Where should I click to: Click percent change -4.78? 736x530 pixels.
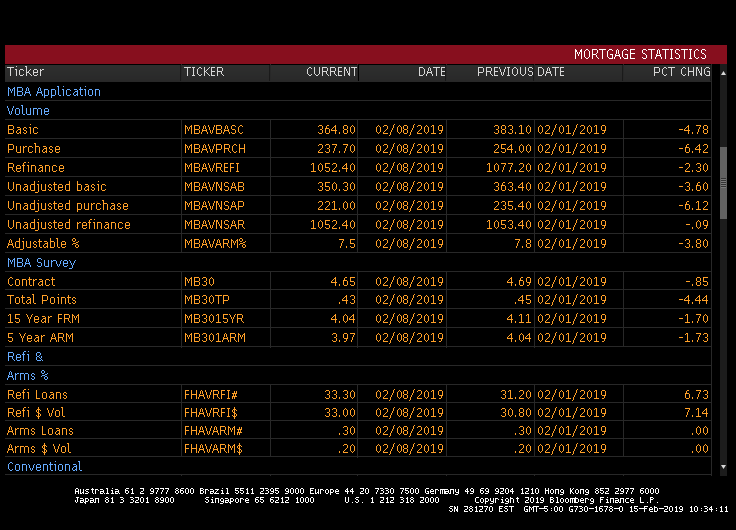(693, 130)
